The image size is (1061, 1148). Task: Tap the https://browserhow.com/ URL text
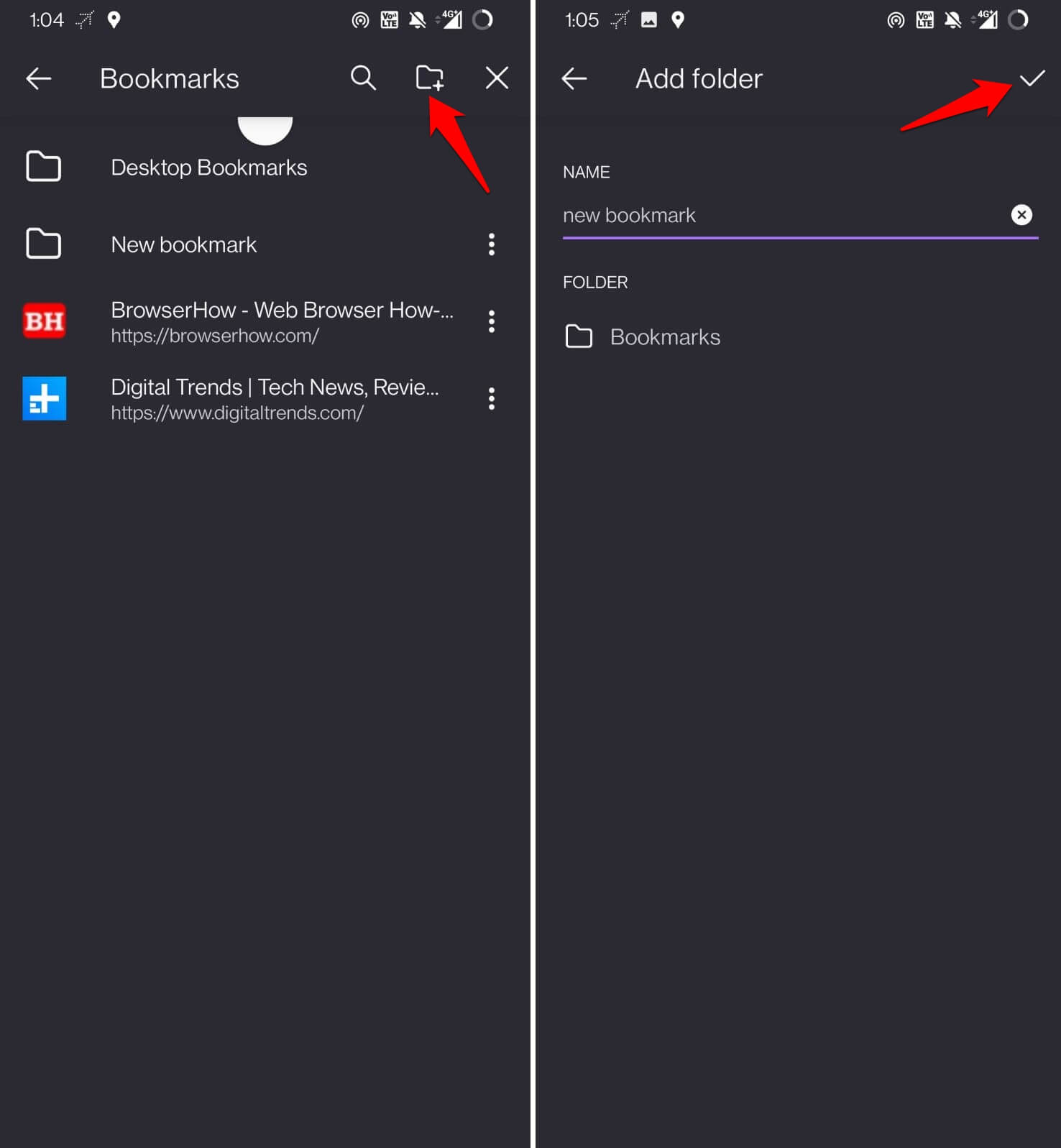(x=215, y=336)
